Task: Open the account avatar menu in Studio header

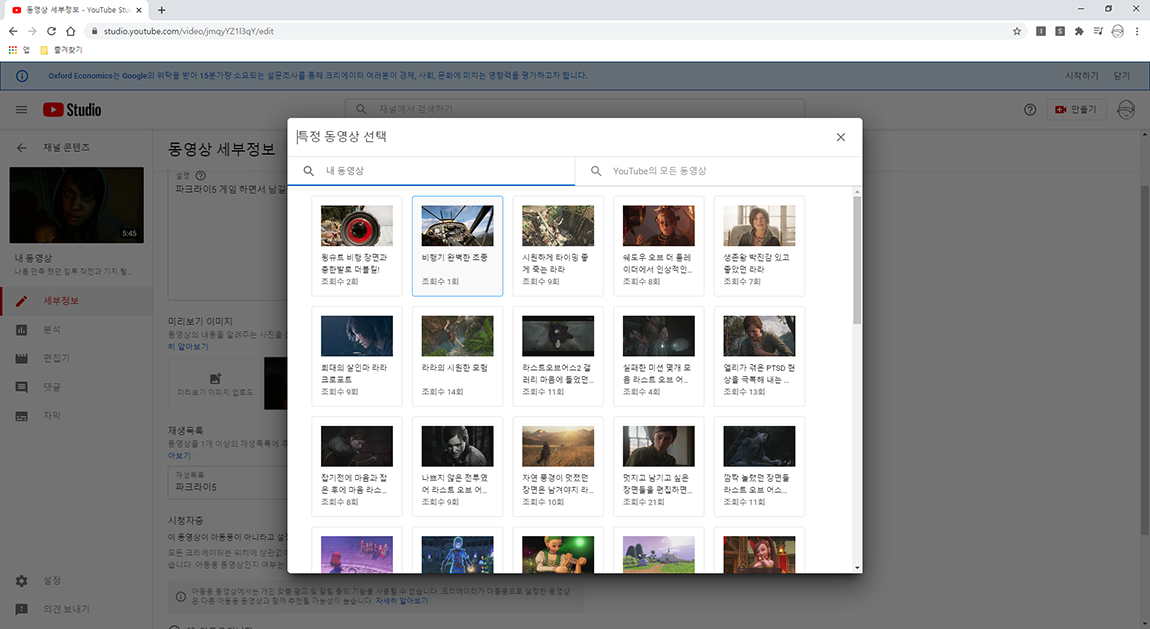Action: coord(1126,109)
